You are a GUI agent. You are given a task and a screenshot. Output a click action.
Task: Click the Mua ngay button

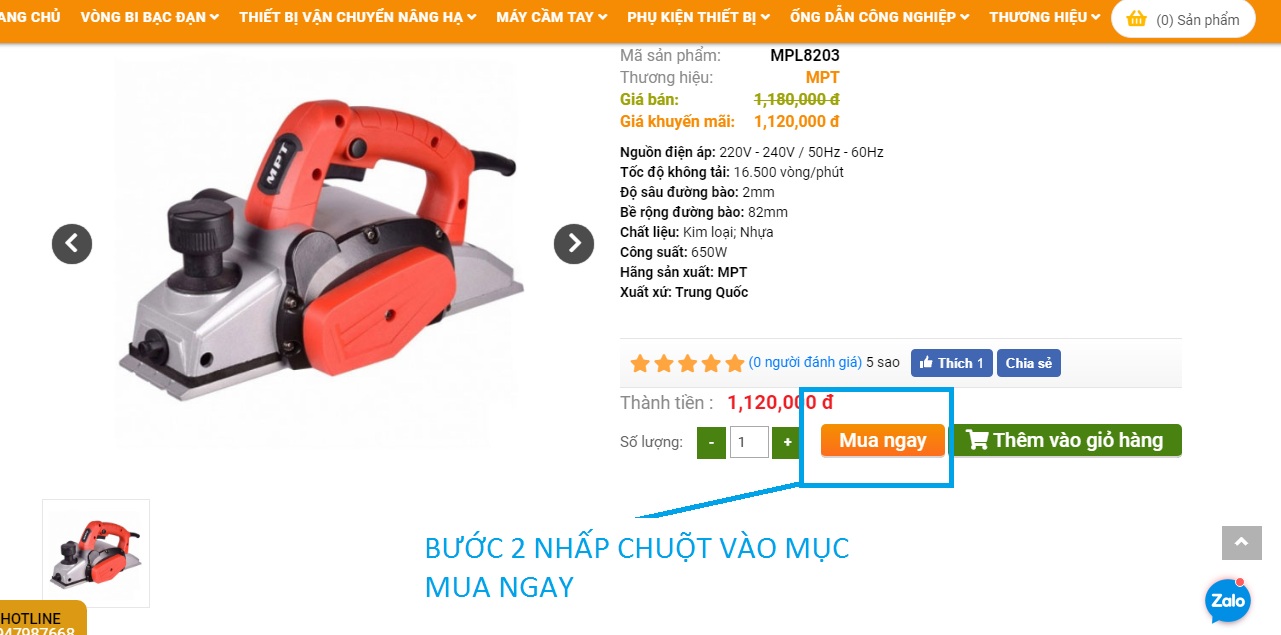click(x=883, y=440)
